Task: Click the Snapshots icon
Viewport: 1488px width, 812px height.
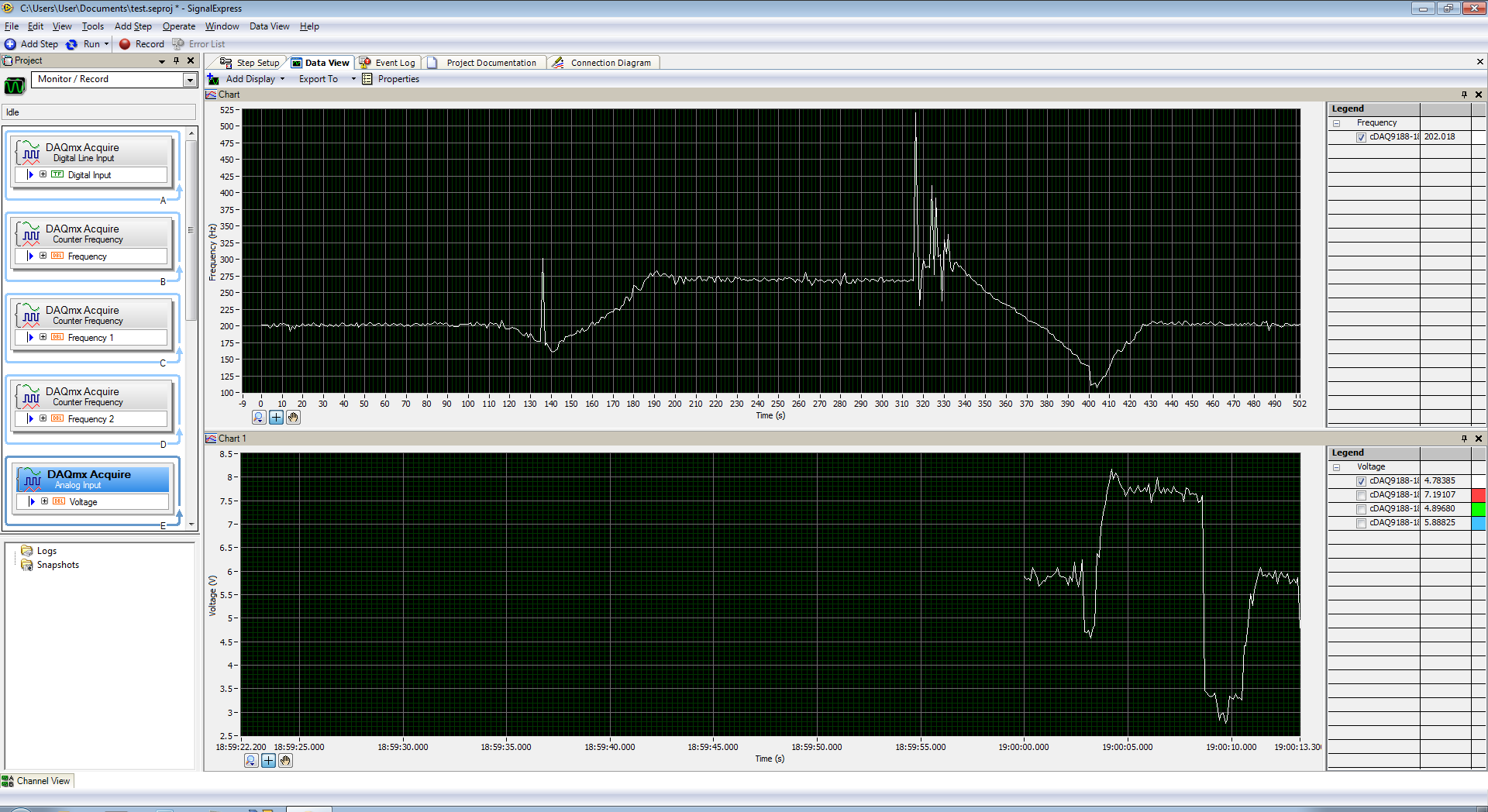Action: [x=27, y=565]
